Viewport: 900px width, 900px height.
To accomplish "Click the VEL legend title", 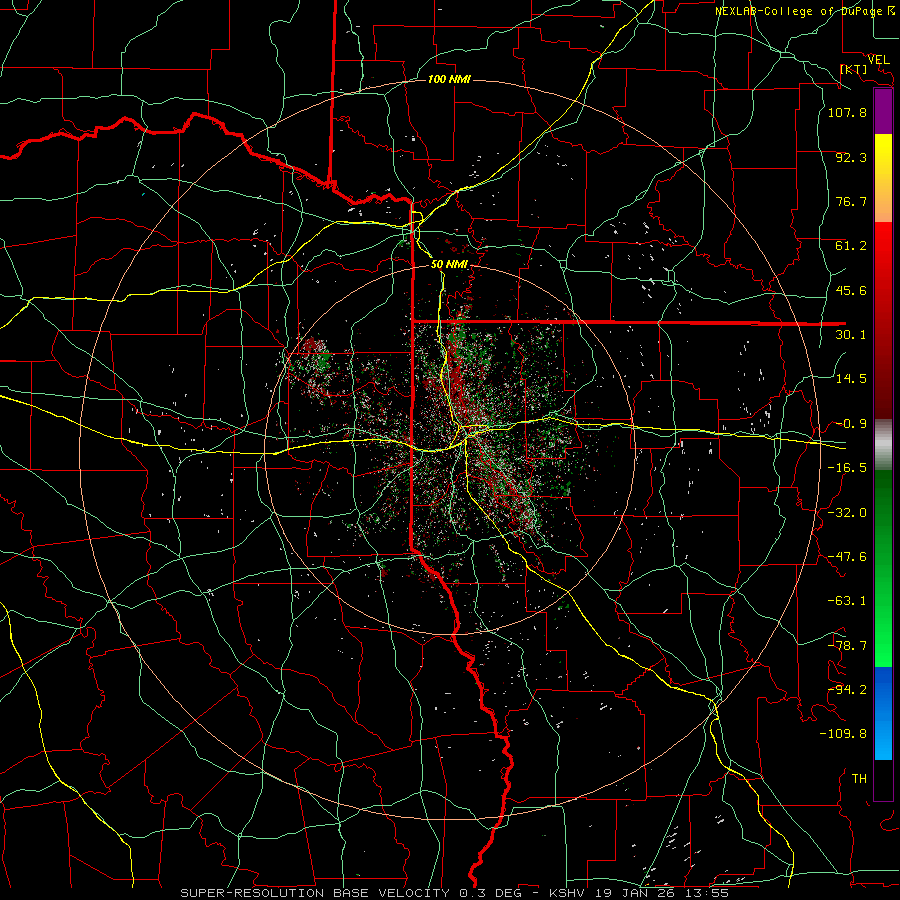I will point(879,60).
